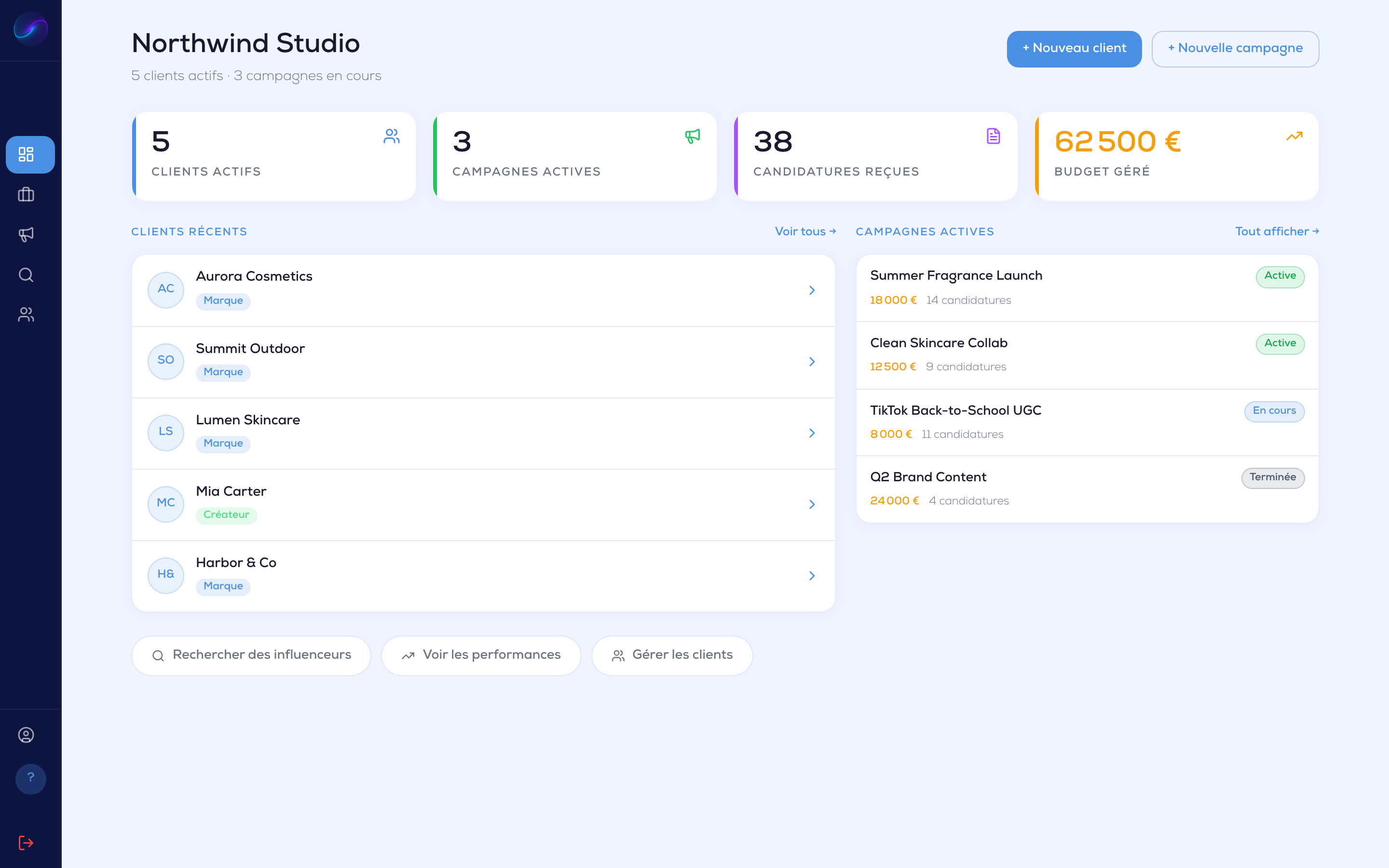Open the Clean Skincare Collab campaign
This screenshot has width=1389, height=868.
point(1087,355)
